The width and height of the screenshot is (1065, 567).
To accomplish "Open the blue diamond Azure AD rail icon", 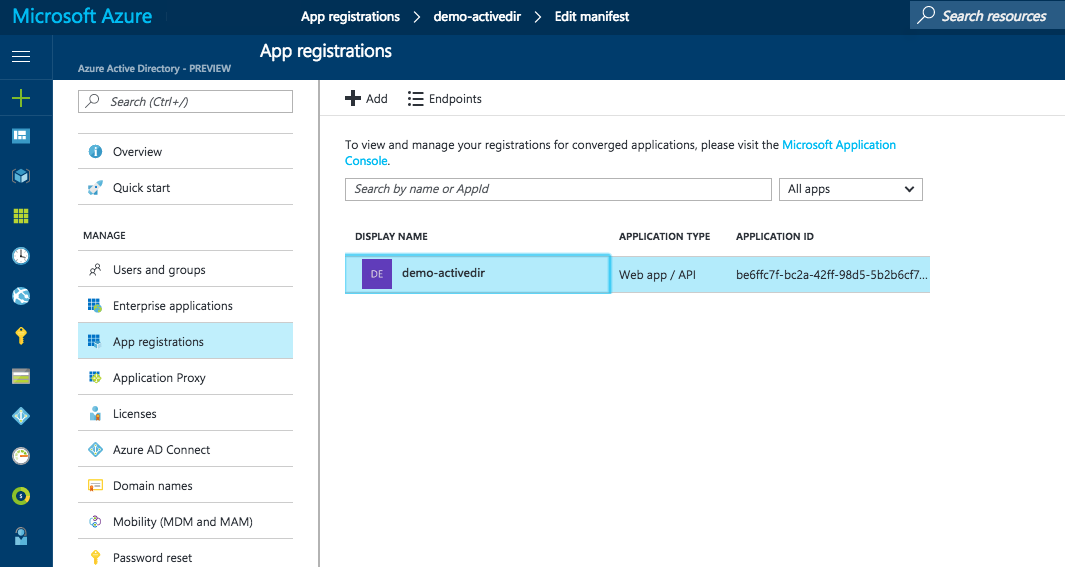I will click(x=21, y=416).
